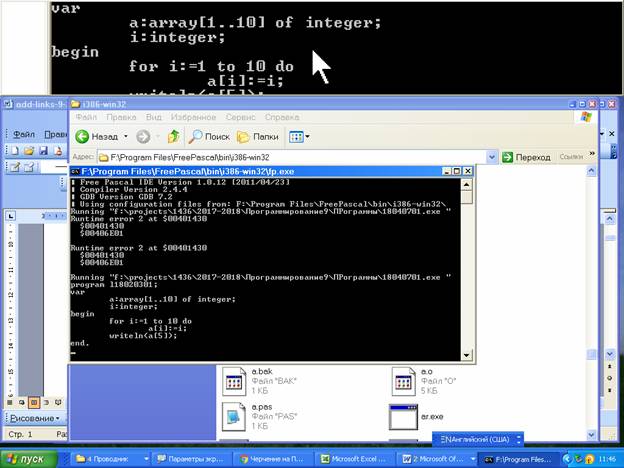Viewport: 624px width, 468px height.
Task: Click the Word vertical scrollbar down arrow
Action: (610, 354)
